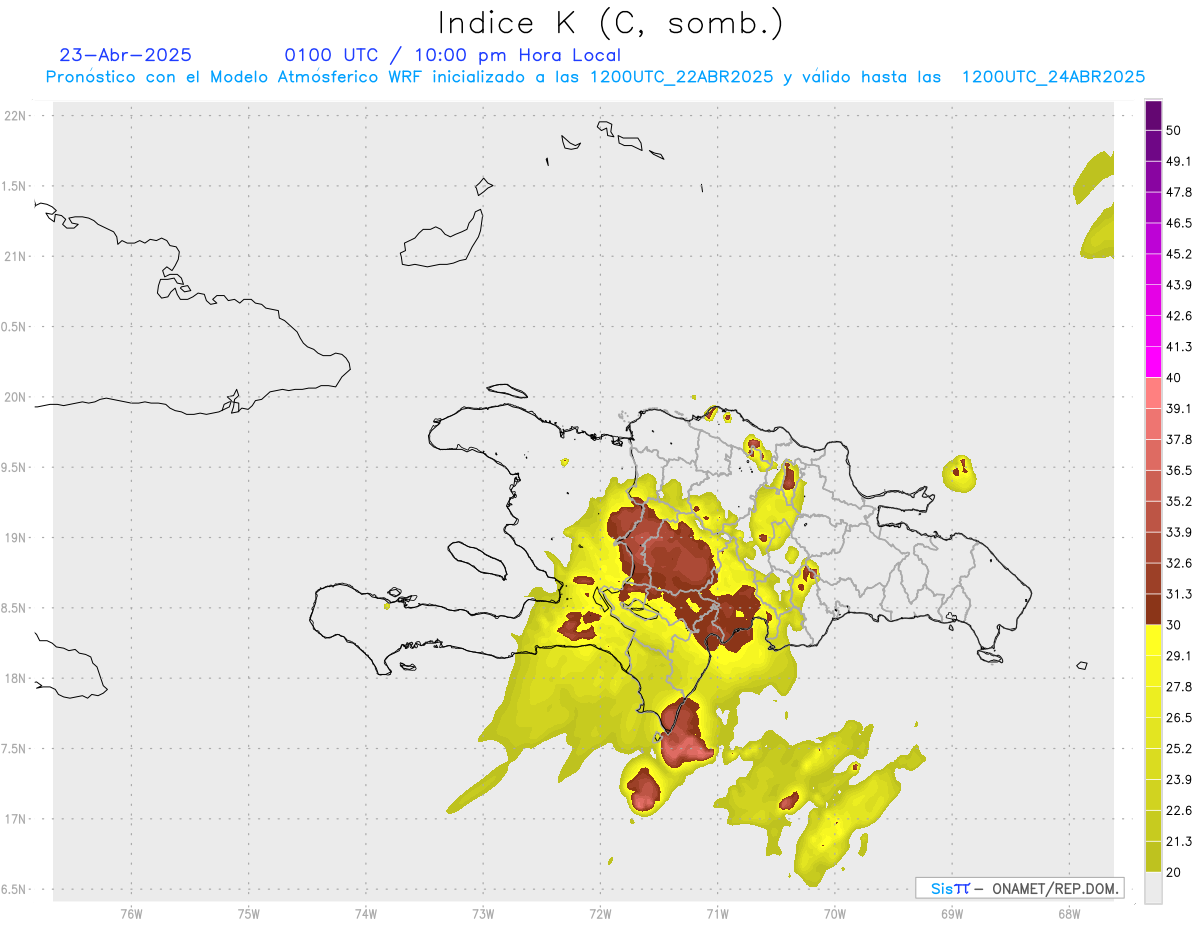Click the colorbar label '50'

pyautogui.click(x=1175, y=131)
